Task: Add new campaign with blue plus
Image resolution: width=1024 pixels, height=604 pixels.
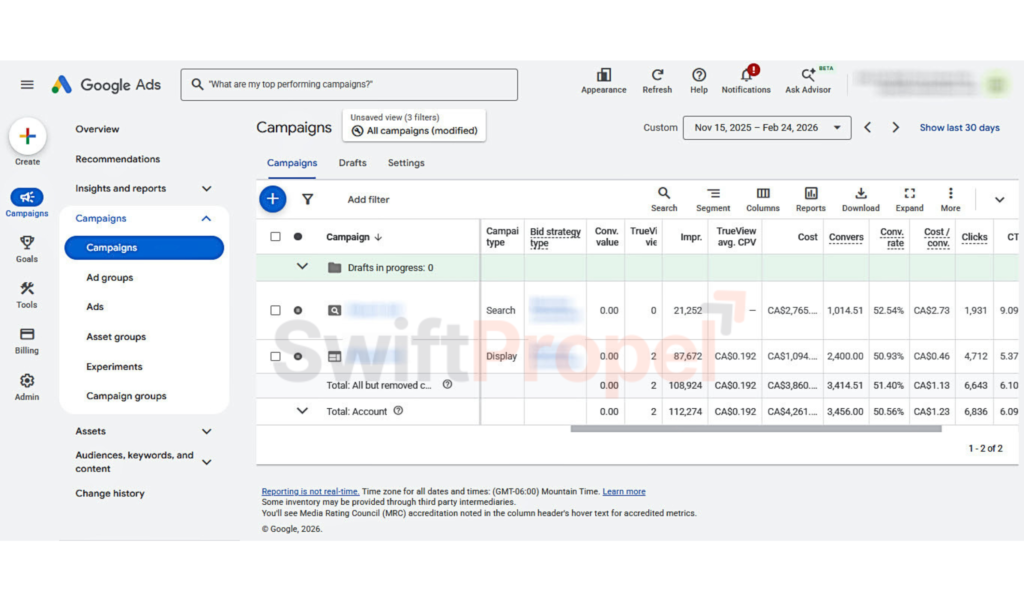Action: 272,199
